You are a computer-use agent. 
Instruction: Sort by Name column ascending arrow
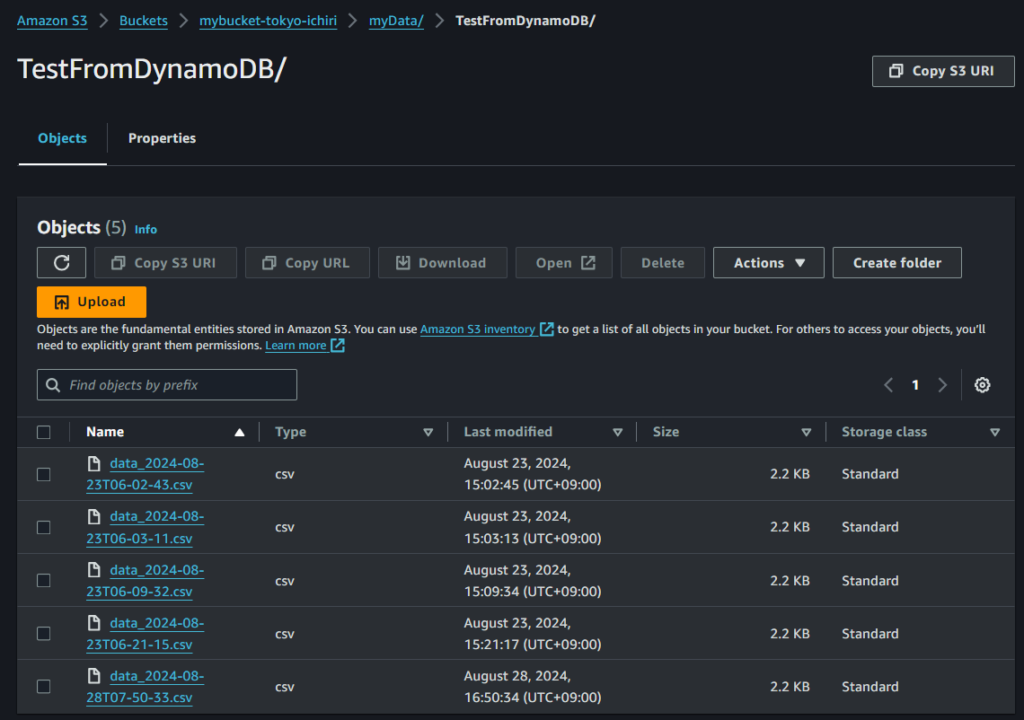point(240,432)
